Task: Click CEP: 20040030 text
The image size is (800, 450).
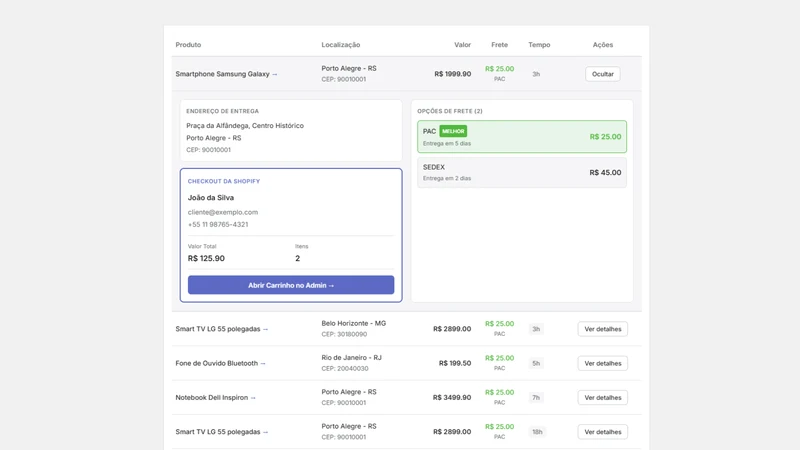Action: pyautogui.click(x=344, y=368)
